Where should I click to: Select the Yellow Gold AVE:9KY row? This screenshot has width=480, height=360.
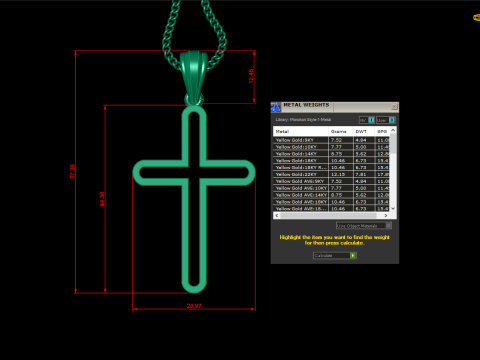(331, 181)
